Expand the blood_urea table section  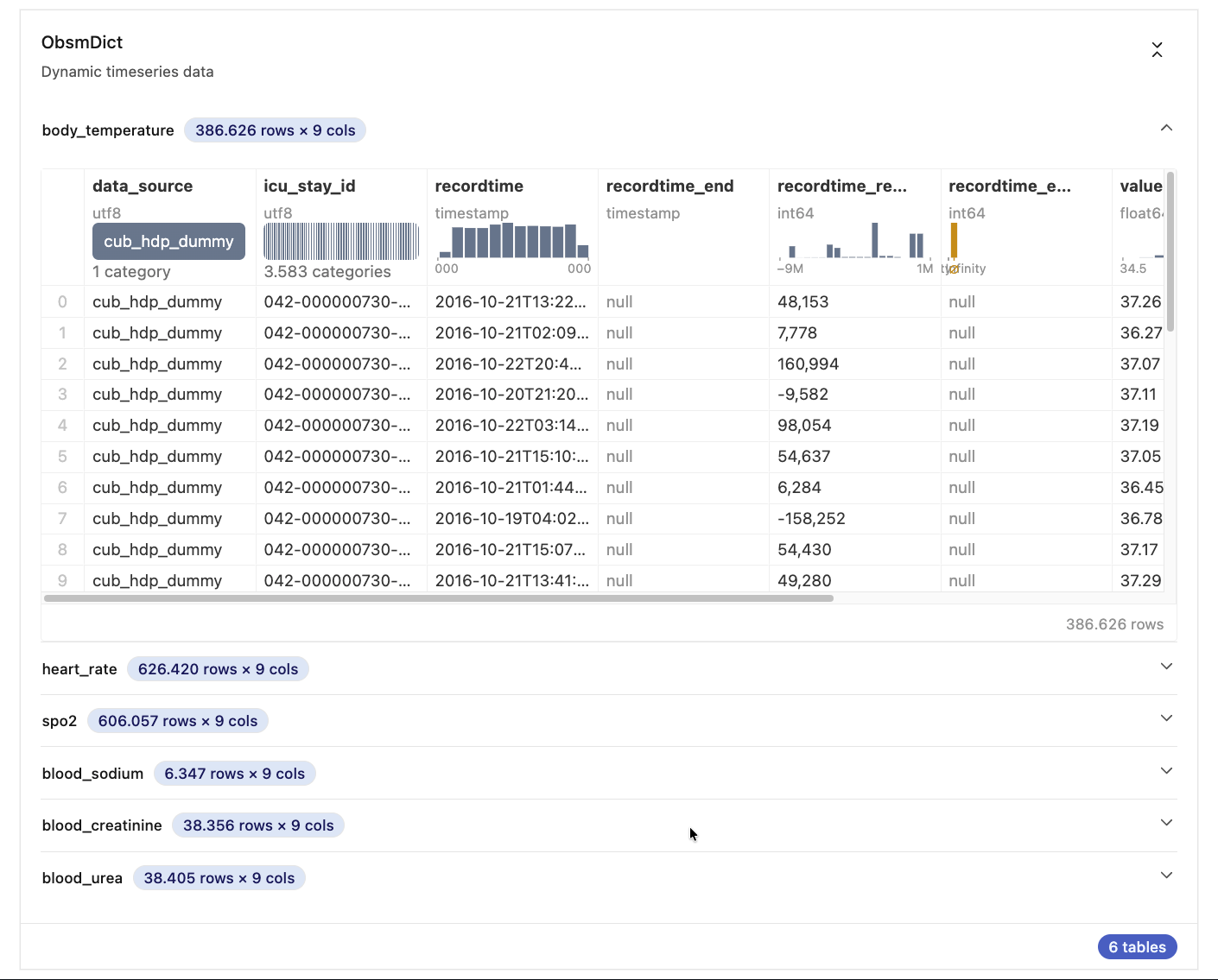[1166, 876]
